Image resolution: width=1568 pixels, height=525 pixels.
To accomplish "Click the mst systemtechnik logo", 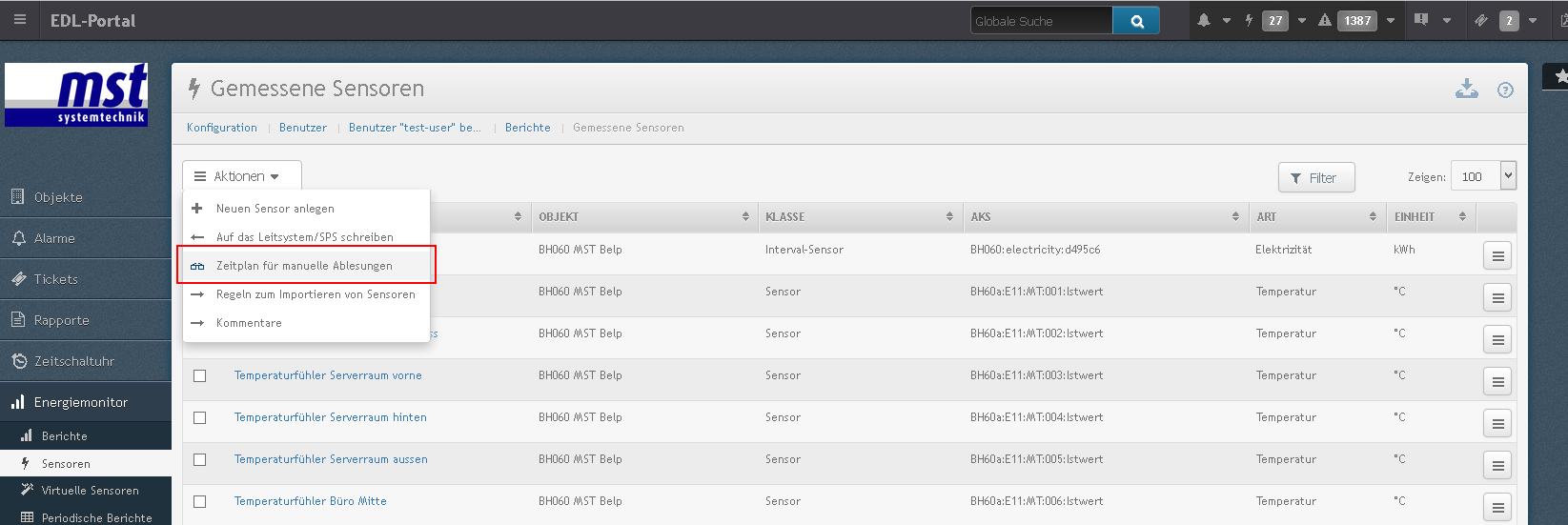I will point(76,94).
